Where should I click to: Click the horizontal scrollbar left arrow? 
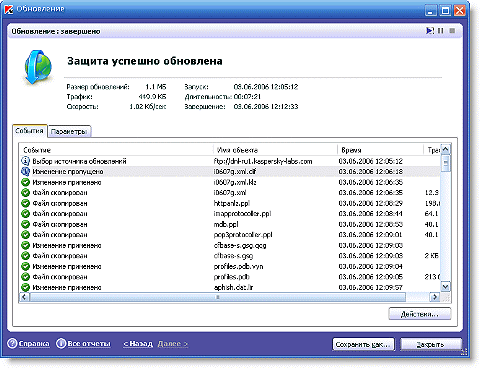24,297
